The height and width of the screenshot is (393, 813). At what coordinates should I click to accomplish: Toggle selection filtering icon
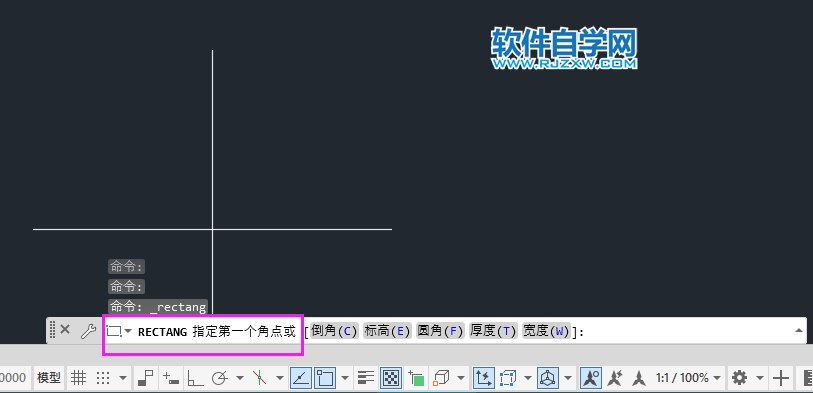[509, 378]
